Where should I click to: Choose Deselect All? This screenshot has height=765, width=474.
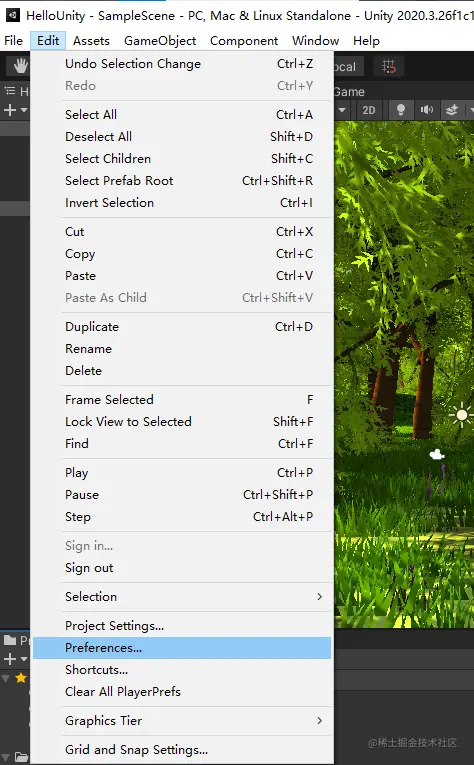click(x=182, y=136)
